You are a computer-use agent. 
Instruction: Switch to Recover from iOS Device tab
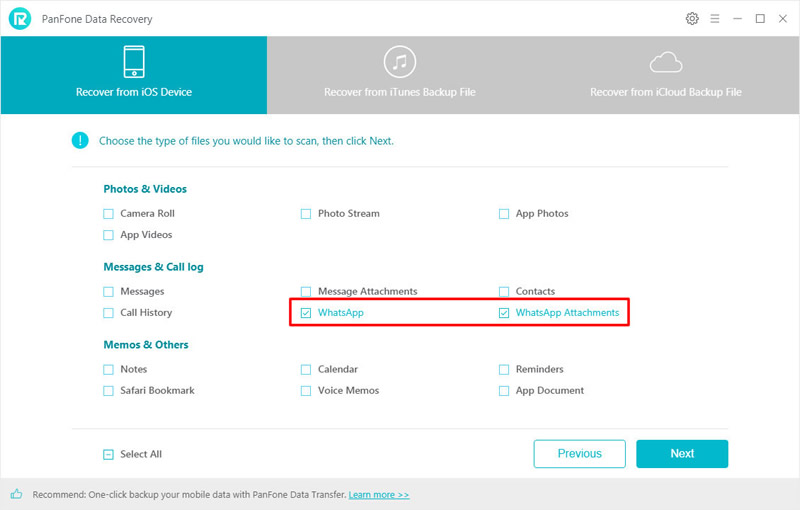[x=134, y=75]
